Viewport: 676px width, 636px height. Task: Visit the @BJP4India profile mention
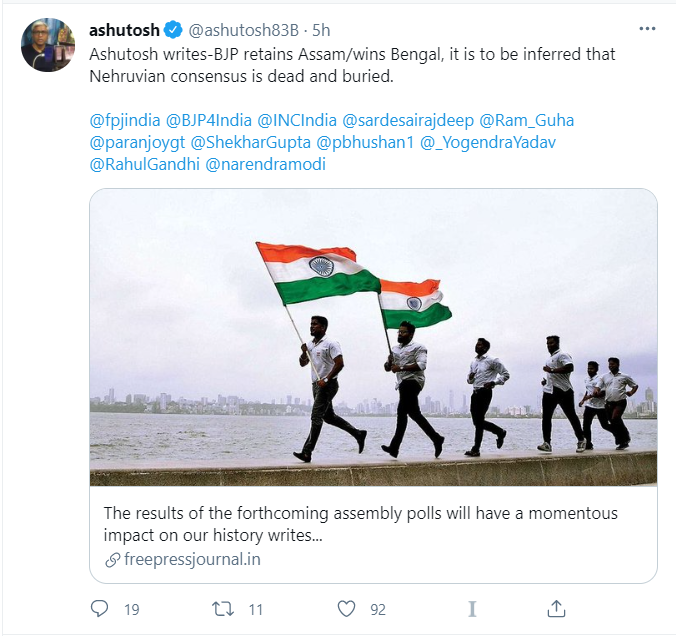(215, 120)
